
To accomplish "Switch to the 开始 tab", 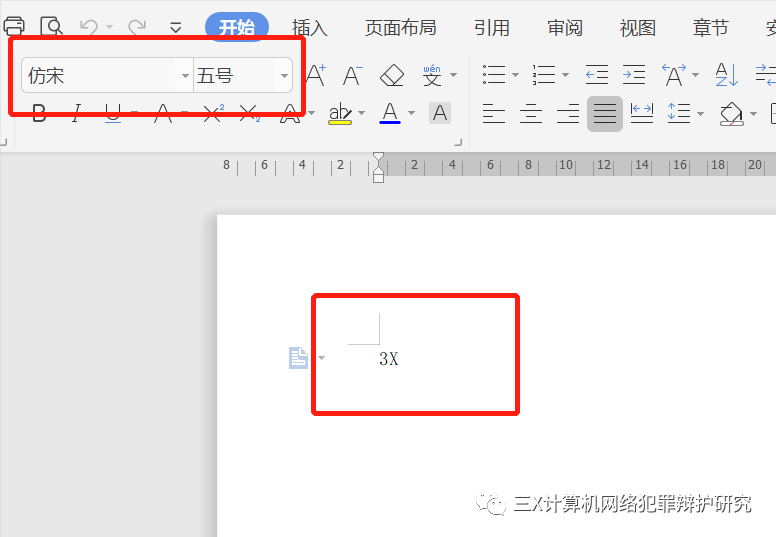I will click(x=237, y=27).
